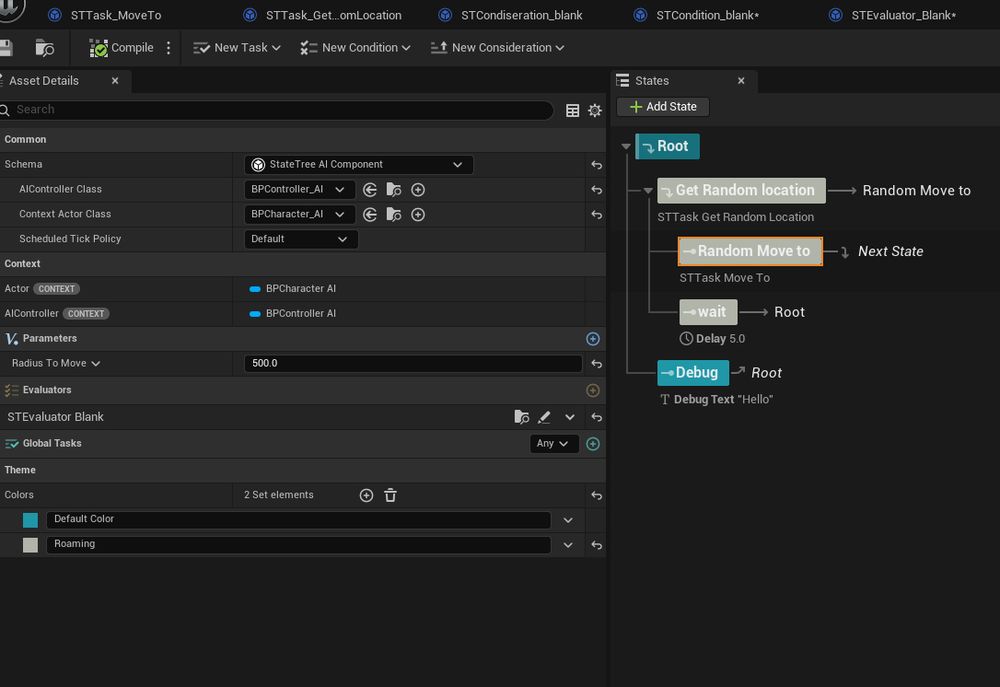Open Default Color element options chevron

(x=568, y=520)
